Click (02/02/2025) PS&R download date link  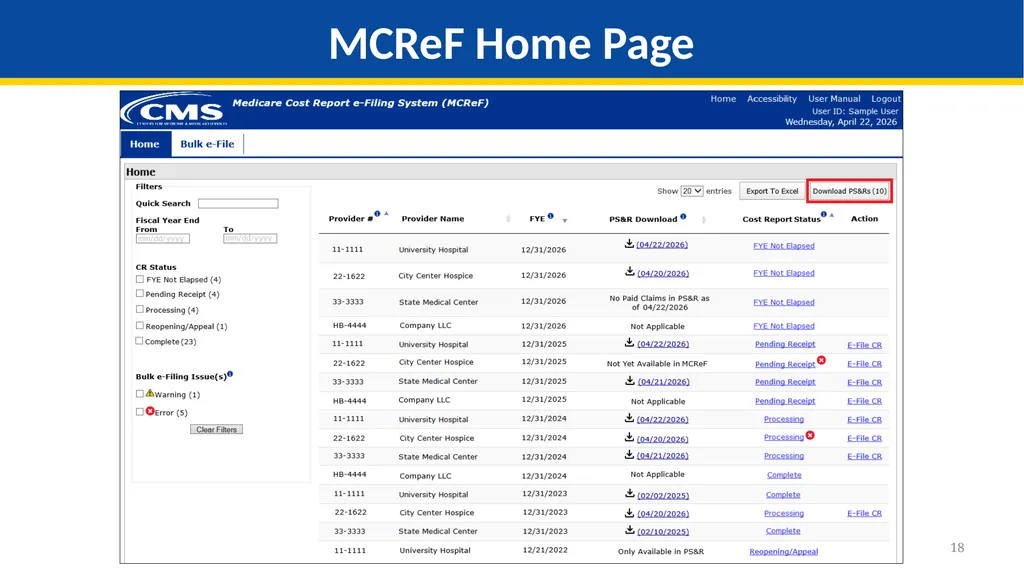pyautogui.click(x=663, y=495)
